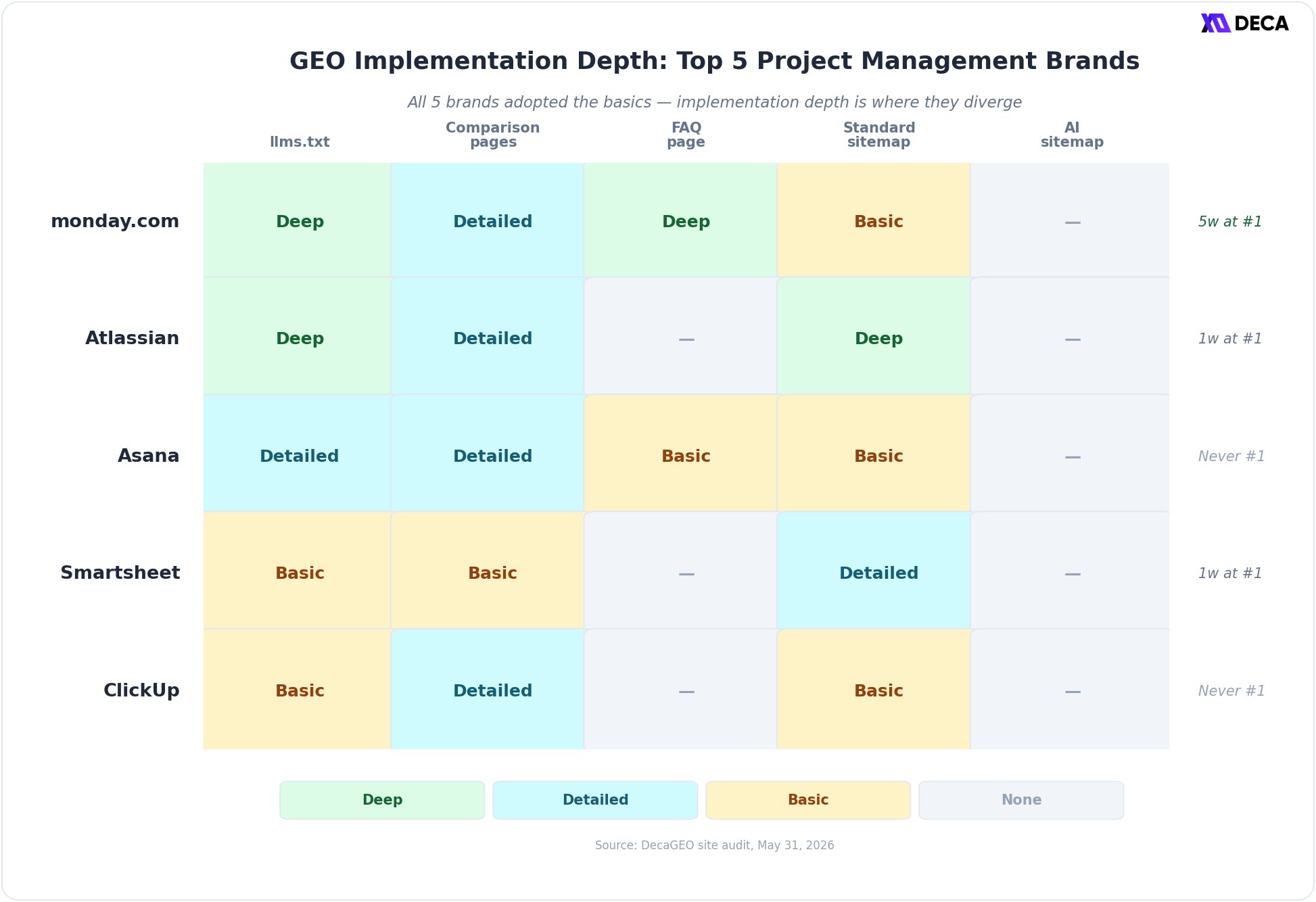Viewport: 1316px width, 902px height.
Task: Click the yellow Basic legend swatch
Action: tap(808, 800)
